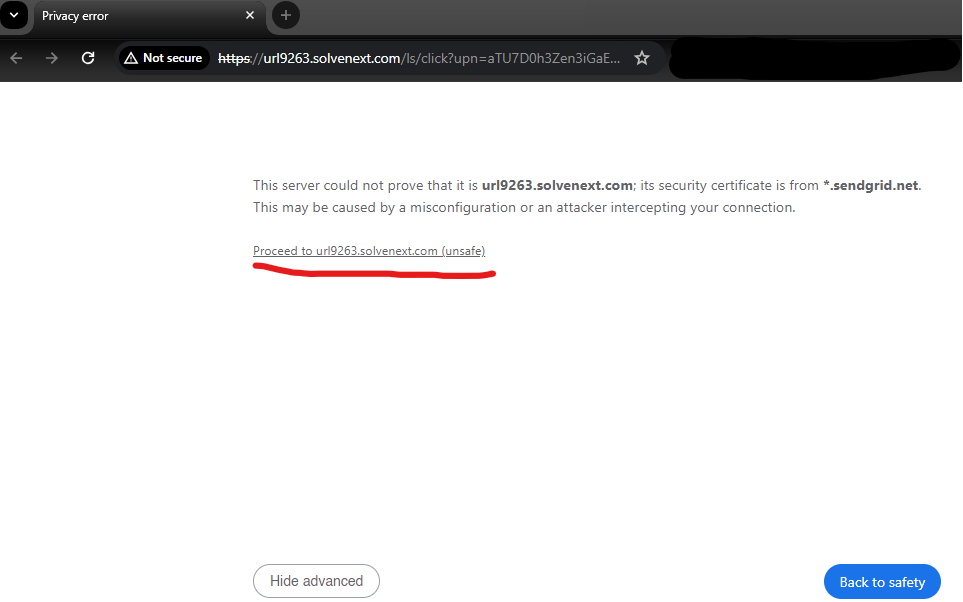Bookmark this page with star icon
The height and width of the screenshot is (602, 963).
[x=642, y=58]
